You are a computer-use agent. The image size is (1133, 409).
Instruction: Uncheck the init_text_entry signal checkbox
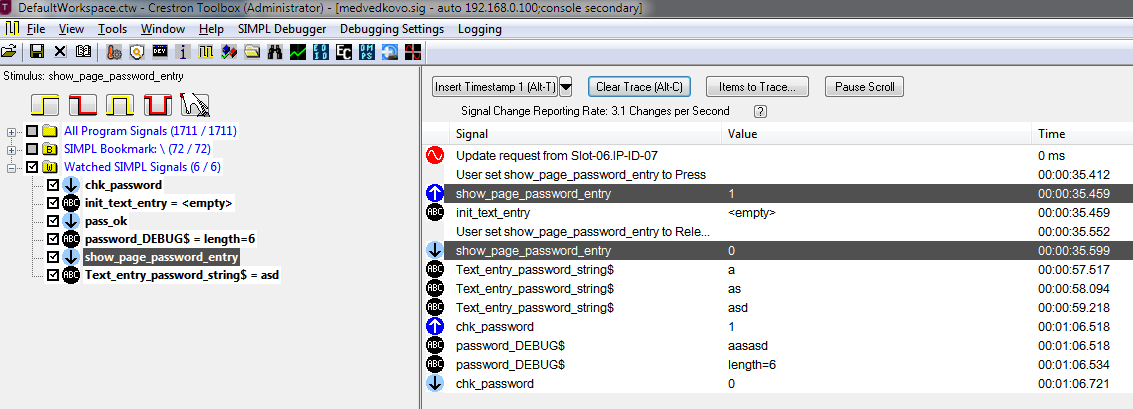pyautogui.click(x=53, y=203)
